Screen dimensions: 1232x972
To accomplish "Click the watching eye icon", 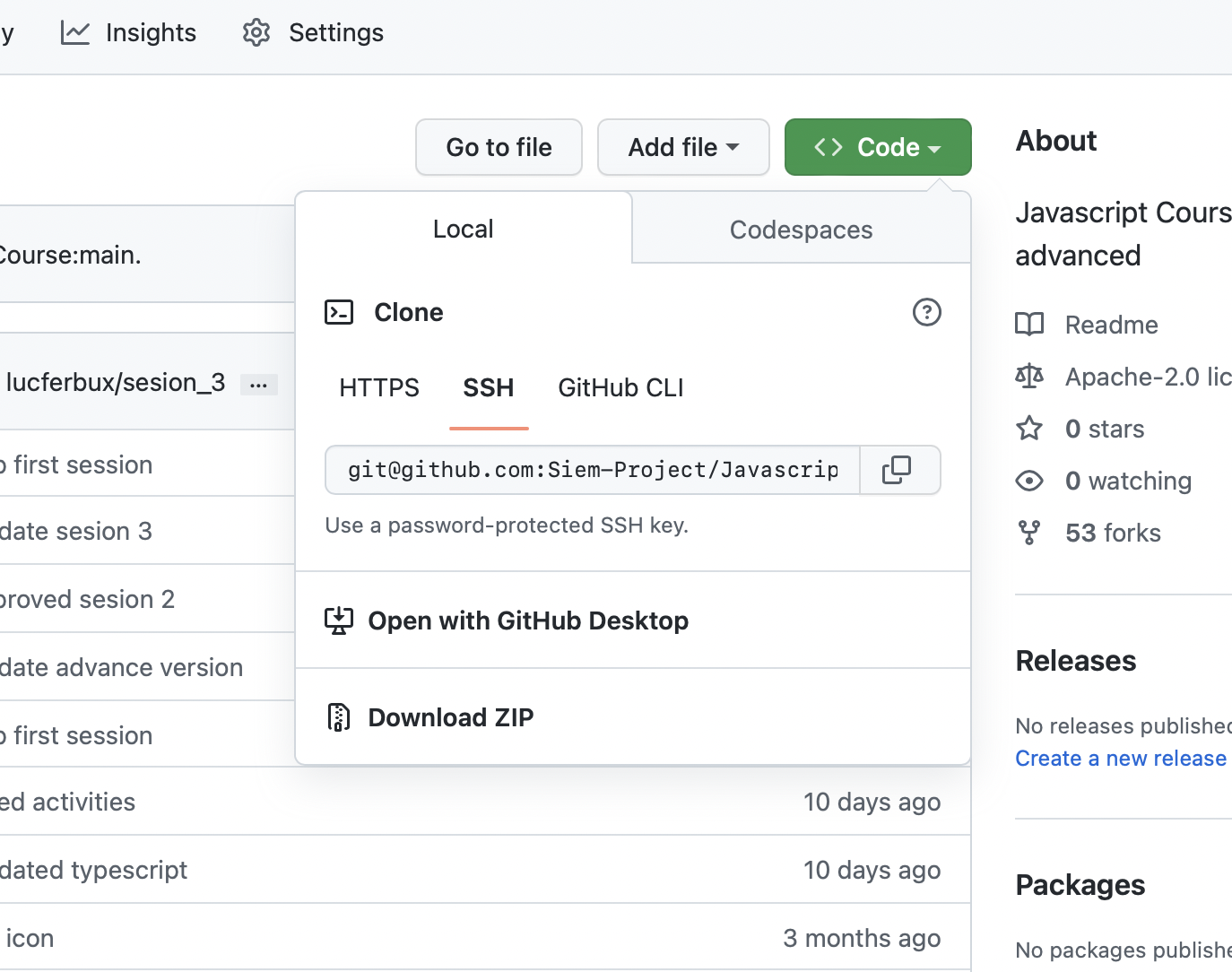I will [x=1029, y=481].
